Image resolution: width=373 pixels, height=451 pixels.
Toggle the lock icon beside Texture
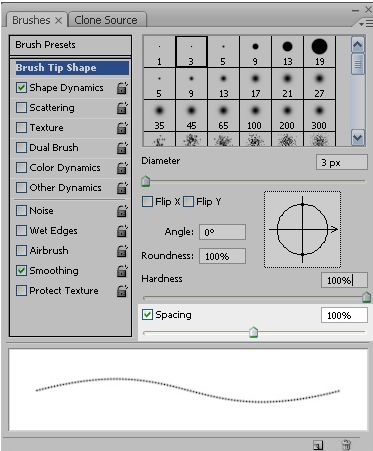[122, 128]
